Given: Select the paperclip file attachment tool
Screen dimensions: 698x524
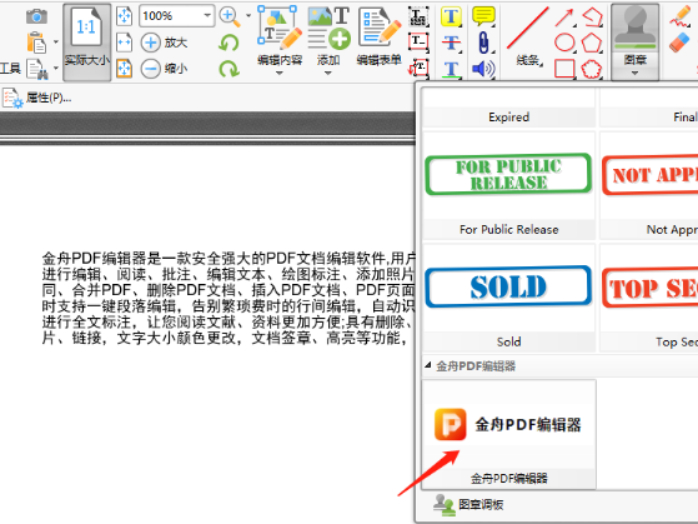Looking at the screenshot, I should click(483, 43).
